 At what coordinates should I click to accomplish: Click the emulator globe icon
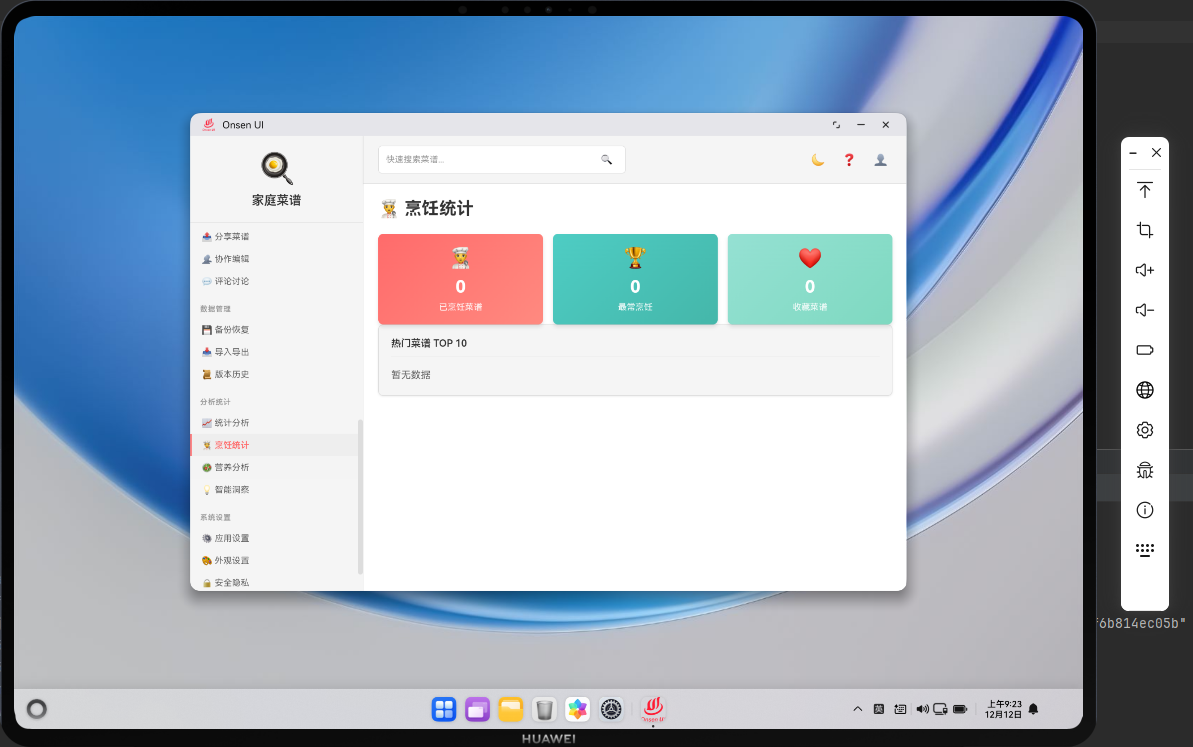[1145, 390]
